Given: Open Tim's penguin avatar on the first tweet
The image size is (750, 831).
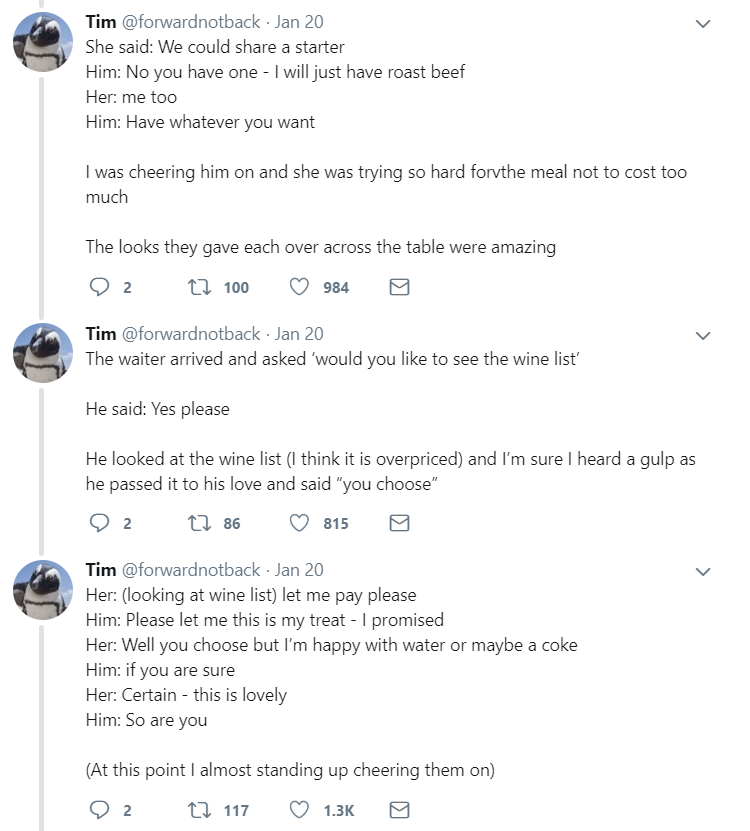Looking at the screenshot, I should click(42, 42).
